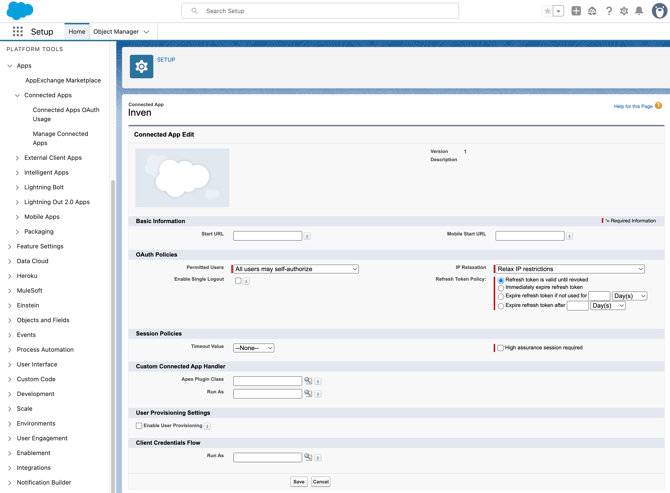This screenshot has height=493, width=670.
Task: Click the SETUP breadcrumb link
Action: pyautogui.click(x=166, y=59)
